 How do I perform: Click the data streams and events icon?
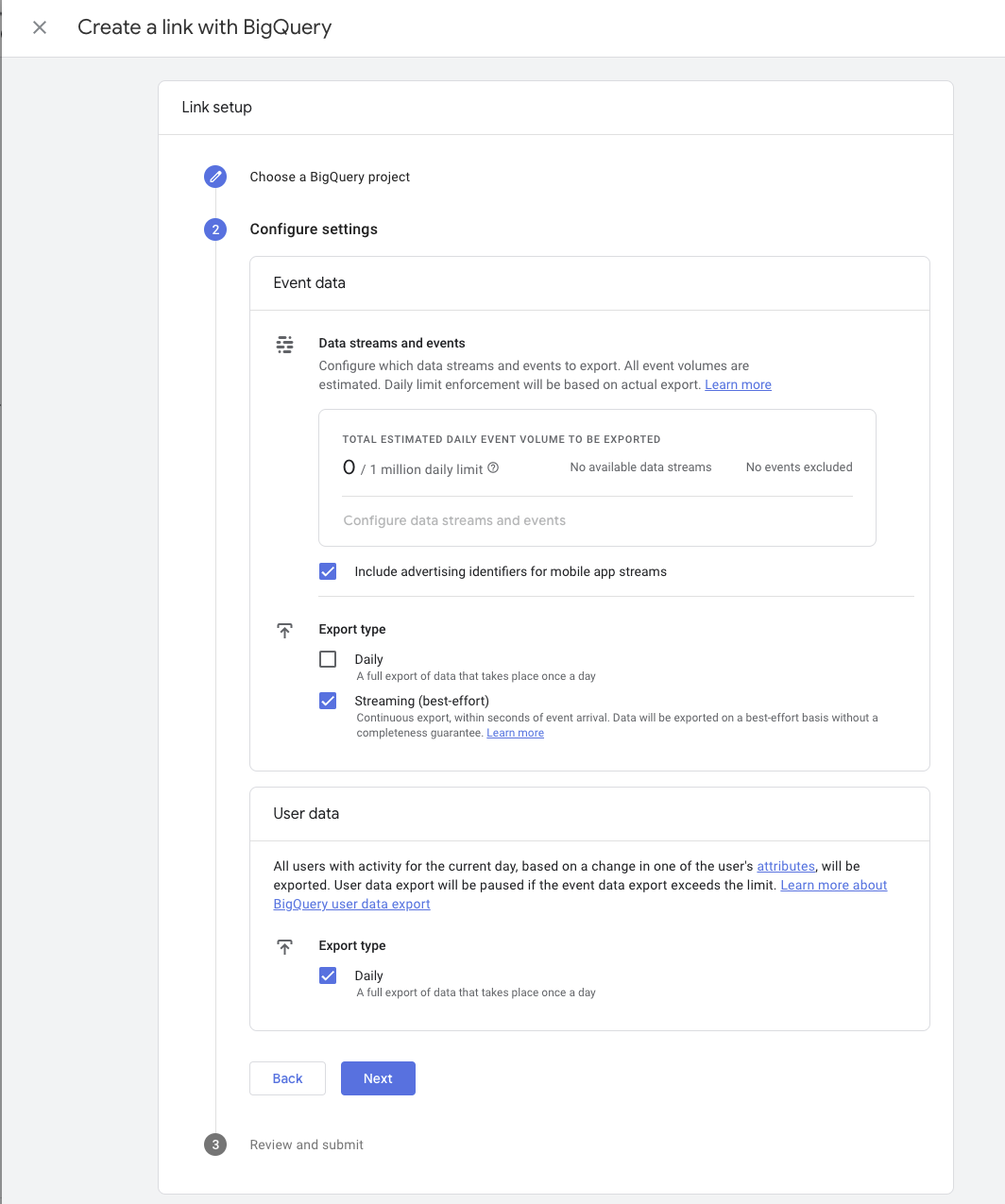click(x=284, y=344)
